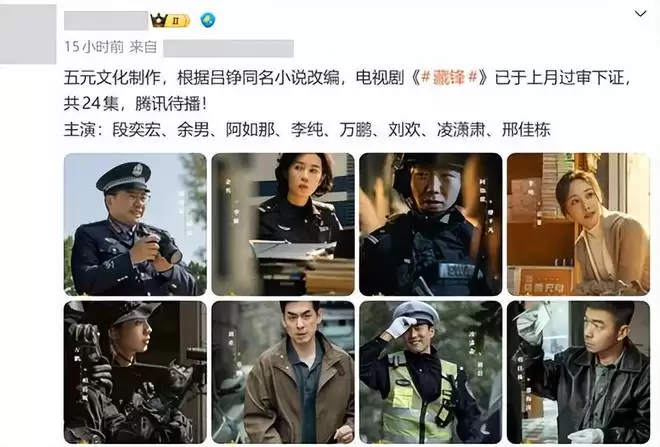Open the #藏锋# hashtag topic link
The width and height of the screenshot is (660, 447).
pyautogui.click(x=449, y=78)
